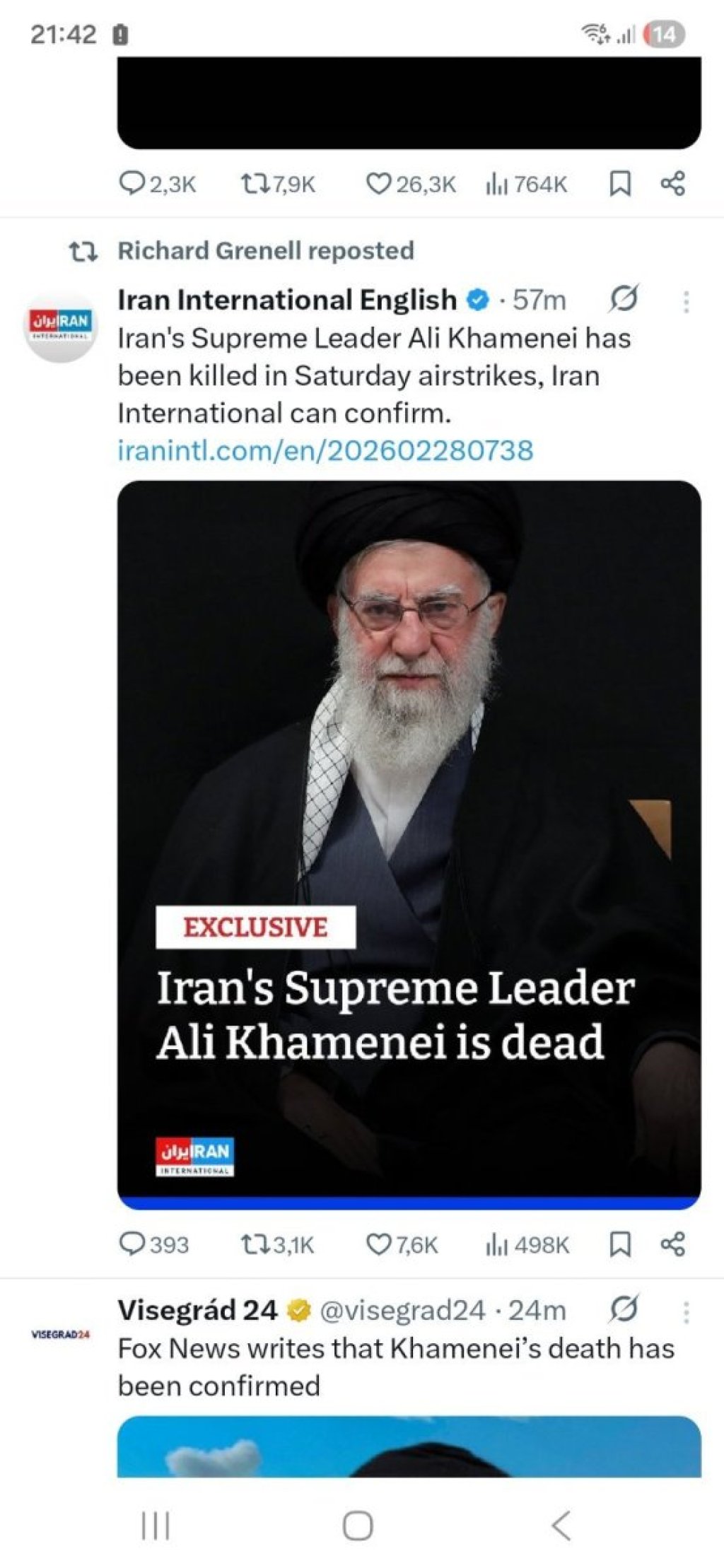
Task: Open Grok icon on Visegrád 24 post
Action: (624, 1309)
